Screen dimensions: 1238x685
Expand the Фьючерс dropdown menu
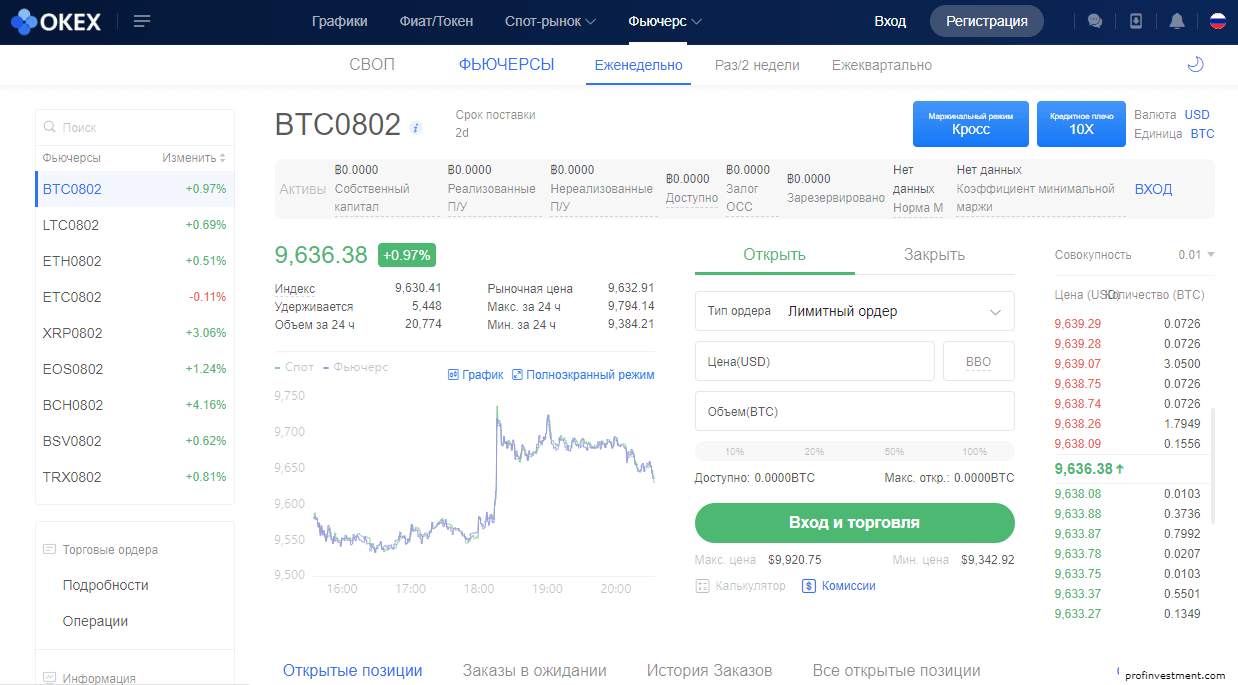pos(665,21)
